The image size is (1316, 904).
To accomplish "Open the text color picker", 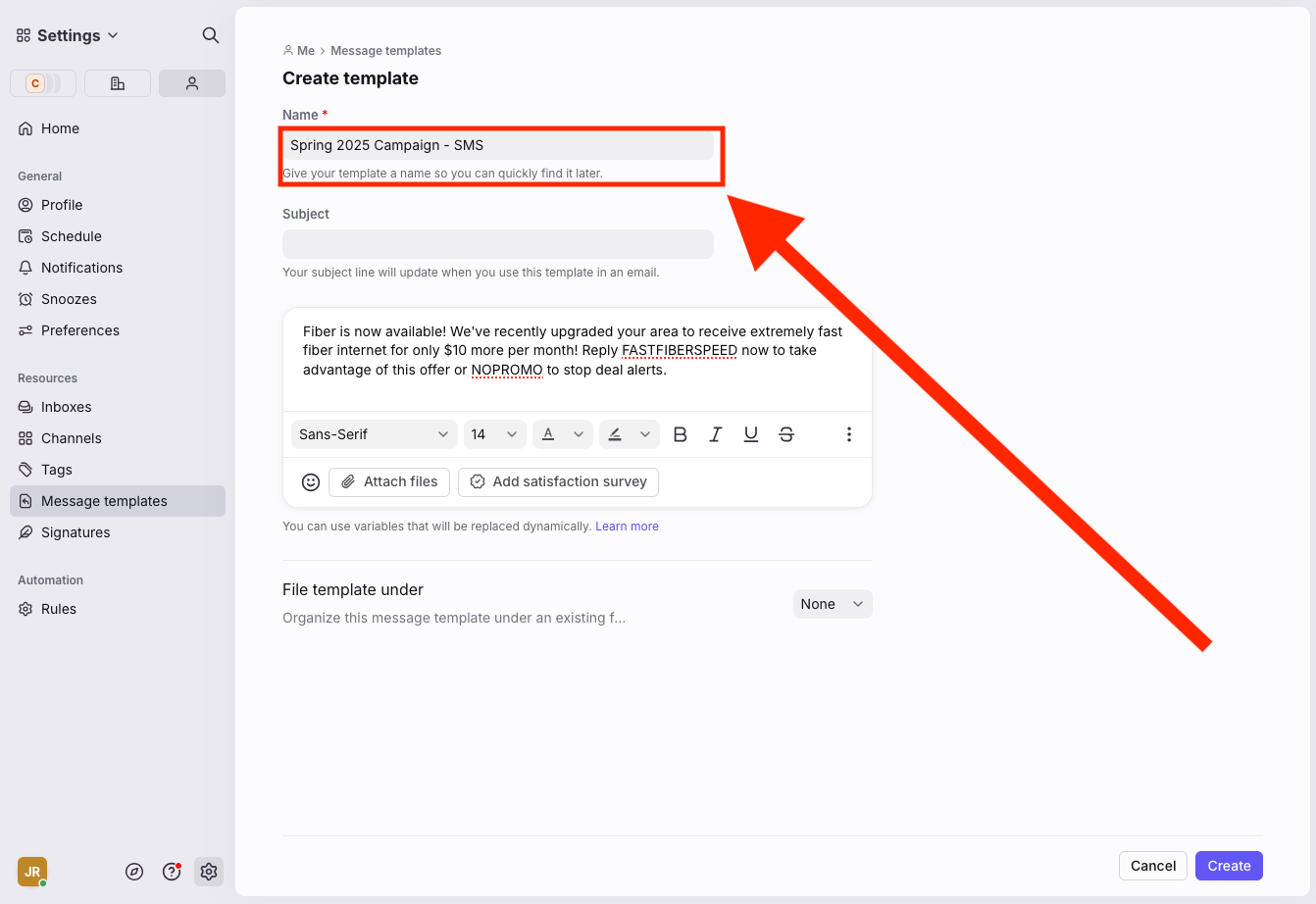I will (x=562, y=434).
